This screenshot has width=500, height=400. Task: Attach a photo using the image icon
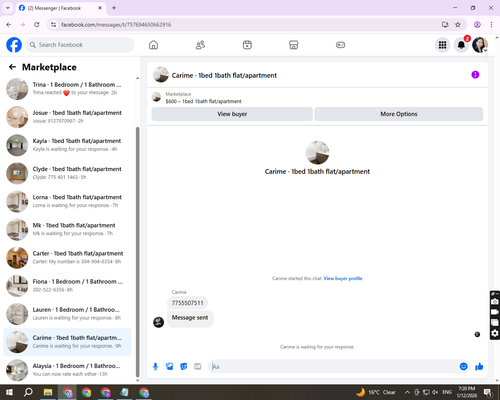[x=170, y=367]
